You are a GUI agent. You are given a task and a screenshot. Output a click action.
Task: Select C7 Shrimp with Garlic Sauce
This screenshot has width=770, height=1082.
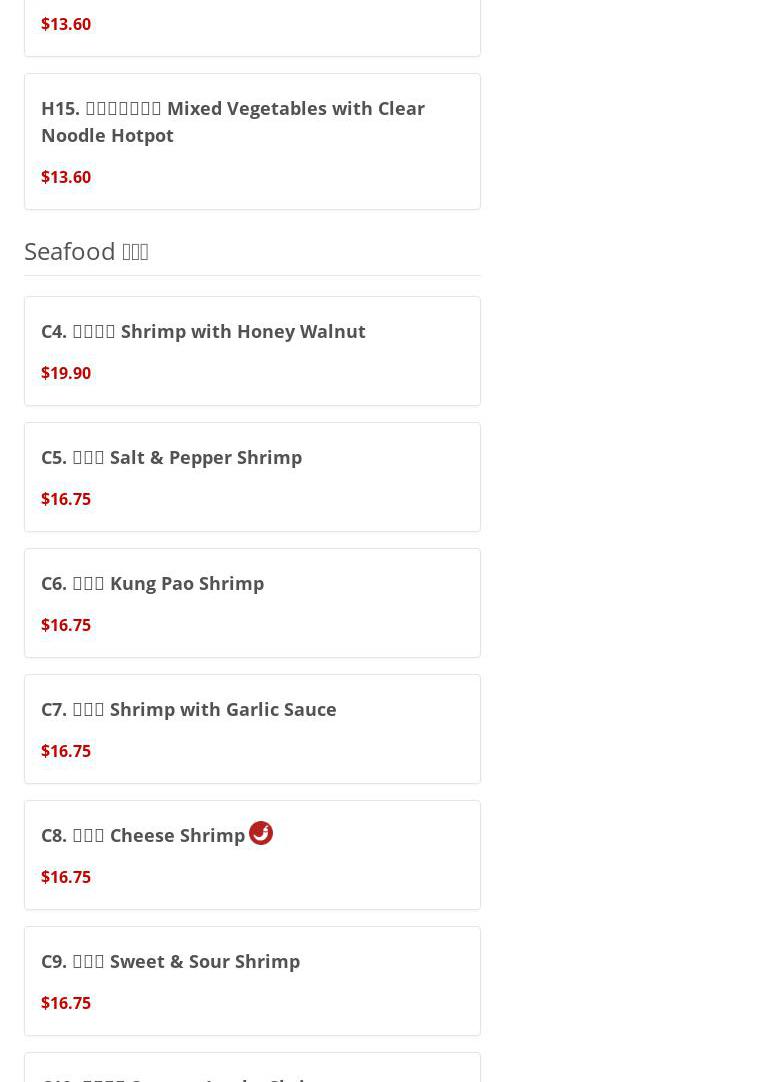[x=188, y=709]
